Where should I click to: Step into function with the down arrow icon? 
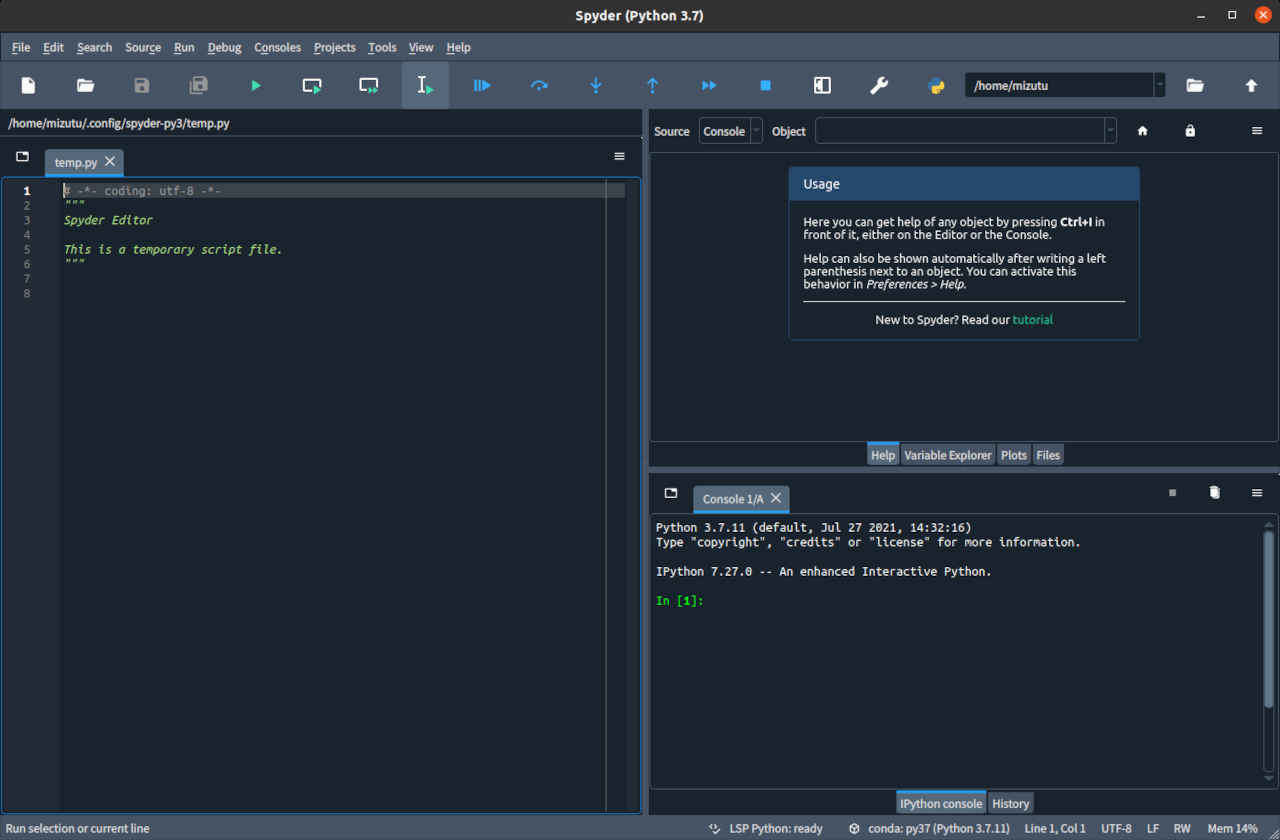(596, 86)
